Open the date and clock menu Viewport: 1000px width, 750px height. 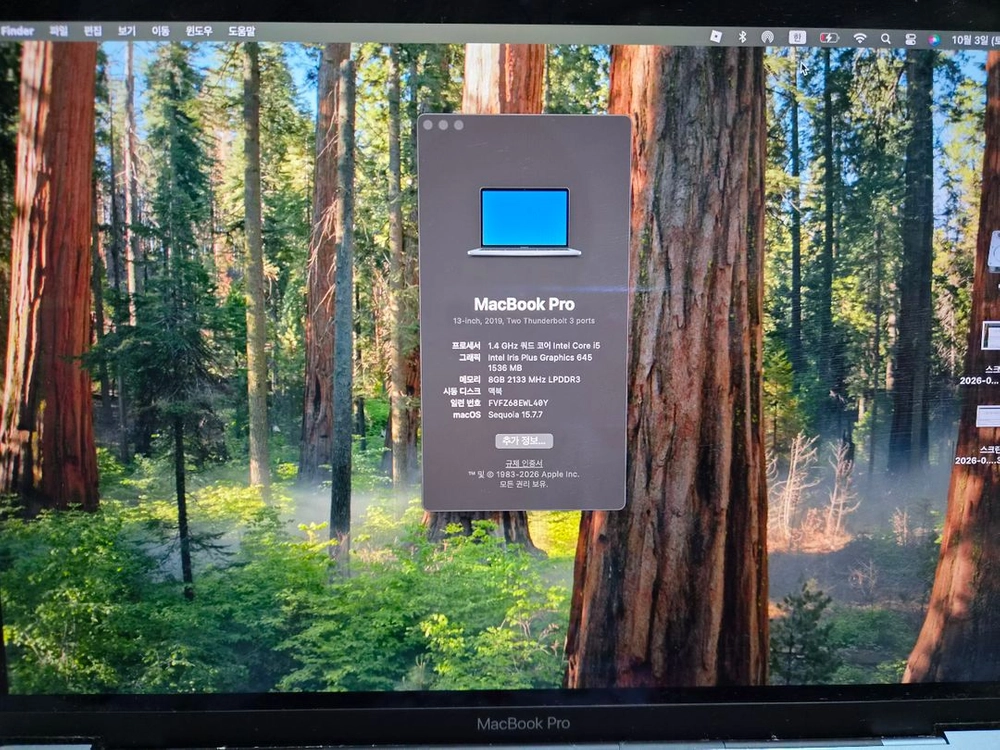(x=975, y=40)
